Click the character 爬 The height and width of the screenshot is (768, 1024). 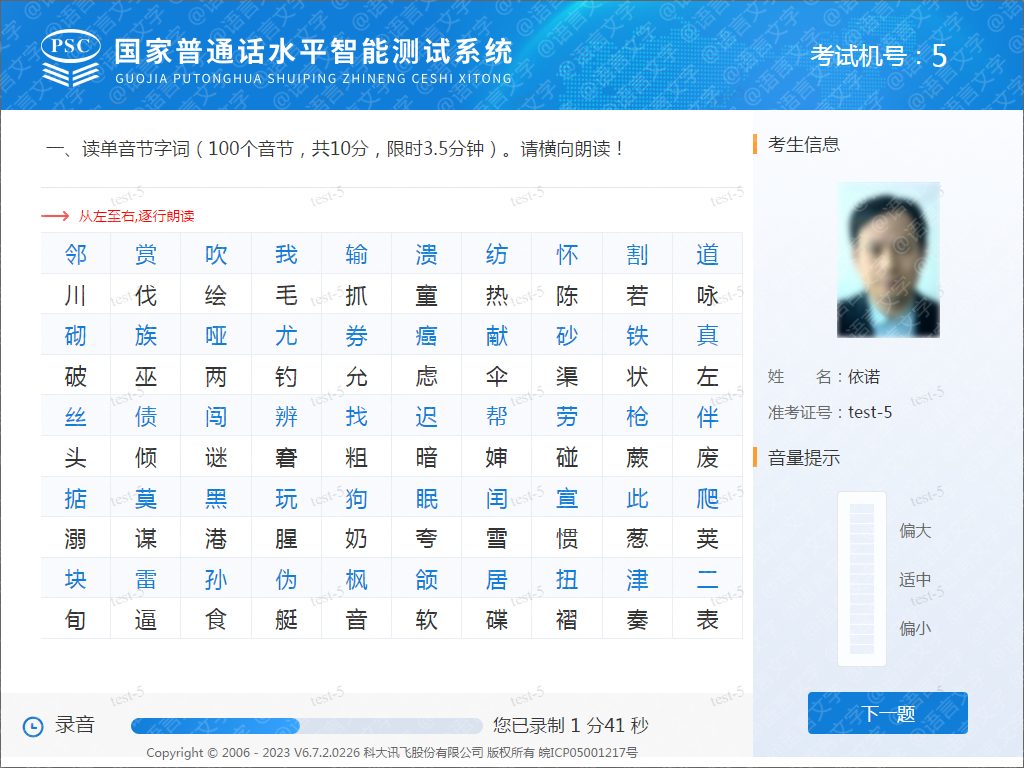coord(707,498)
